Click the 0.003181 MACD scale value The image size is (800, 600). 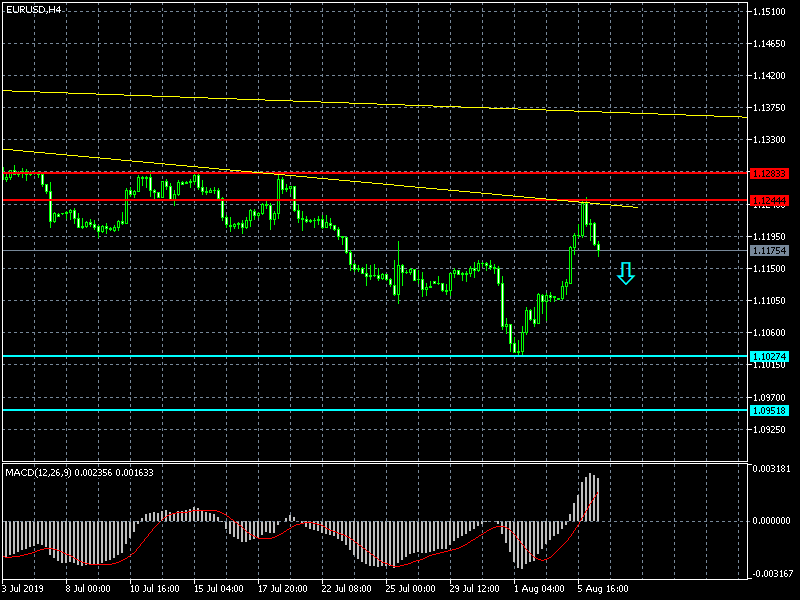point(771,468)
